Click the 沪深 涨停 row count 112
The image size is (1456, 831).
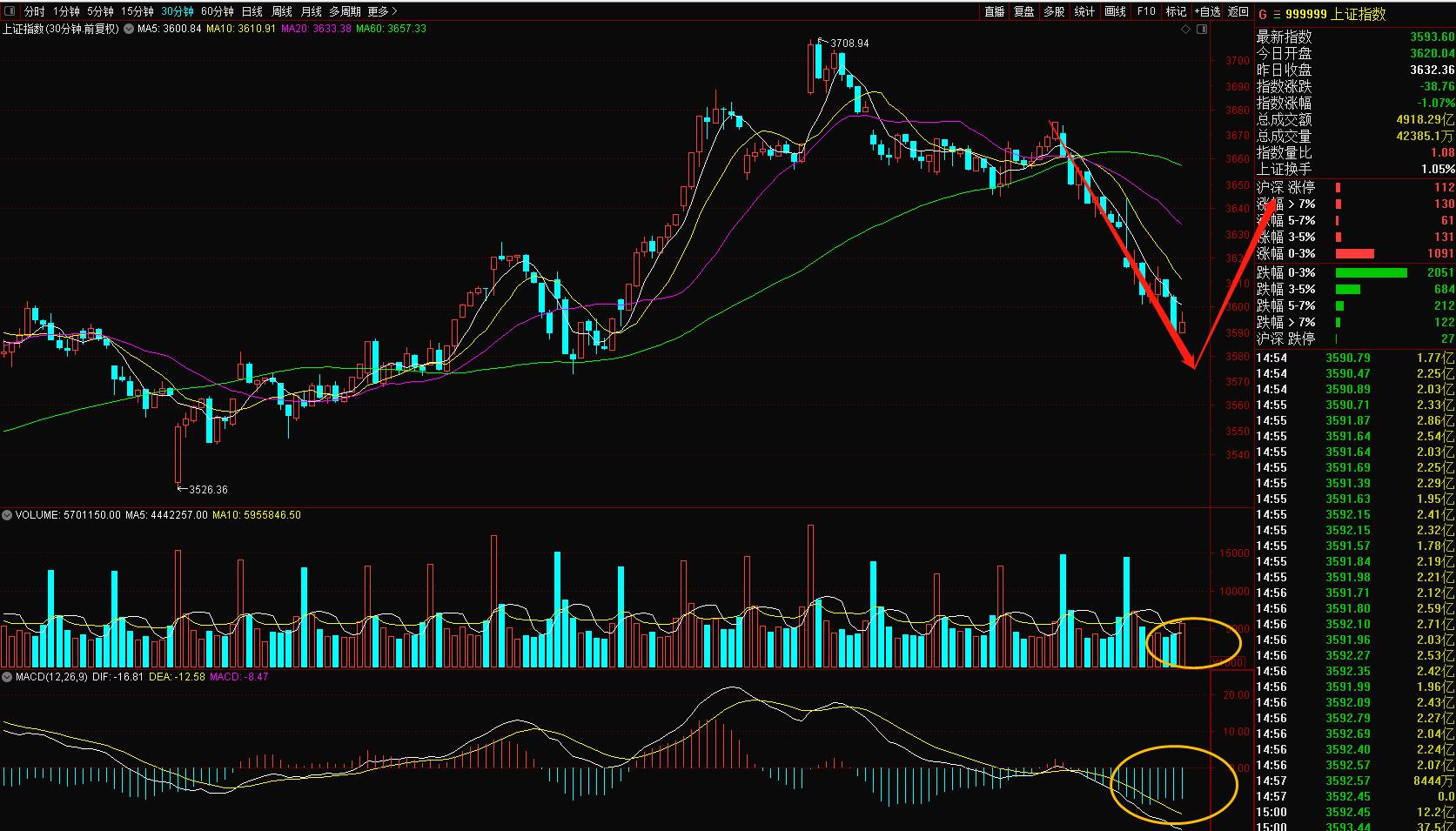[x=1444, y=187]
